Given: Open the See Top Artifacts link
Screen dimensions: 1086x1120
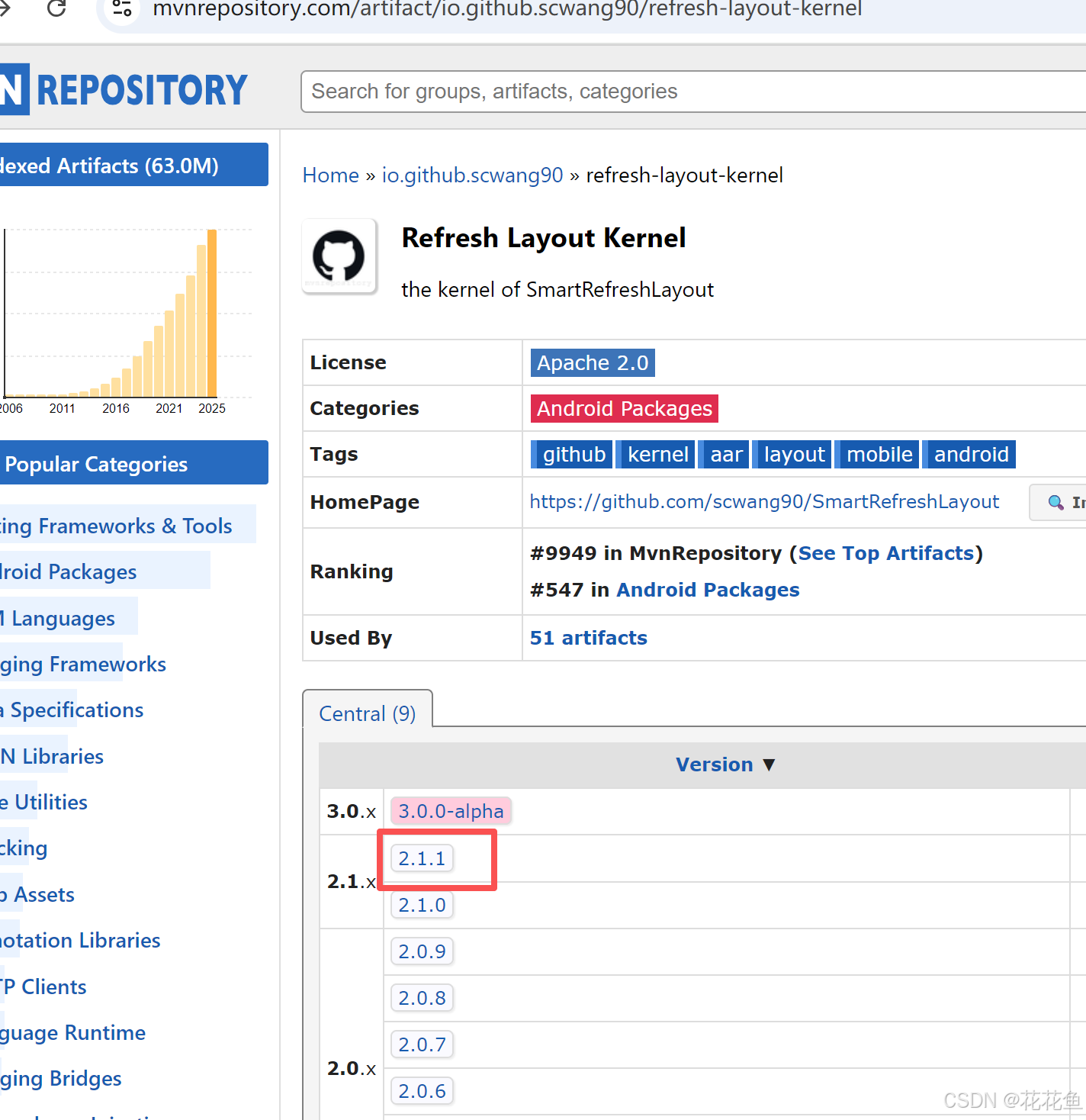Looking at the screenshot, I should tap(886, 553).
